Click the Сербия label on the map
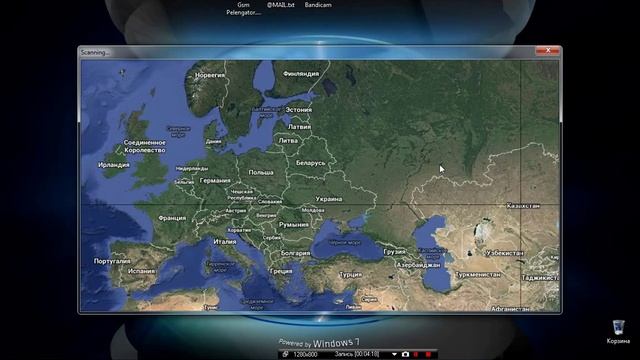640x360 pixels. click(272, 238)
